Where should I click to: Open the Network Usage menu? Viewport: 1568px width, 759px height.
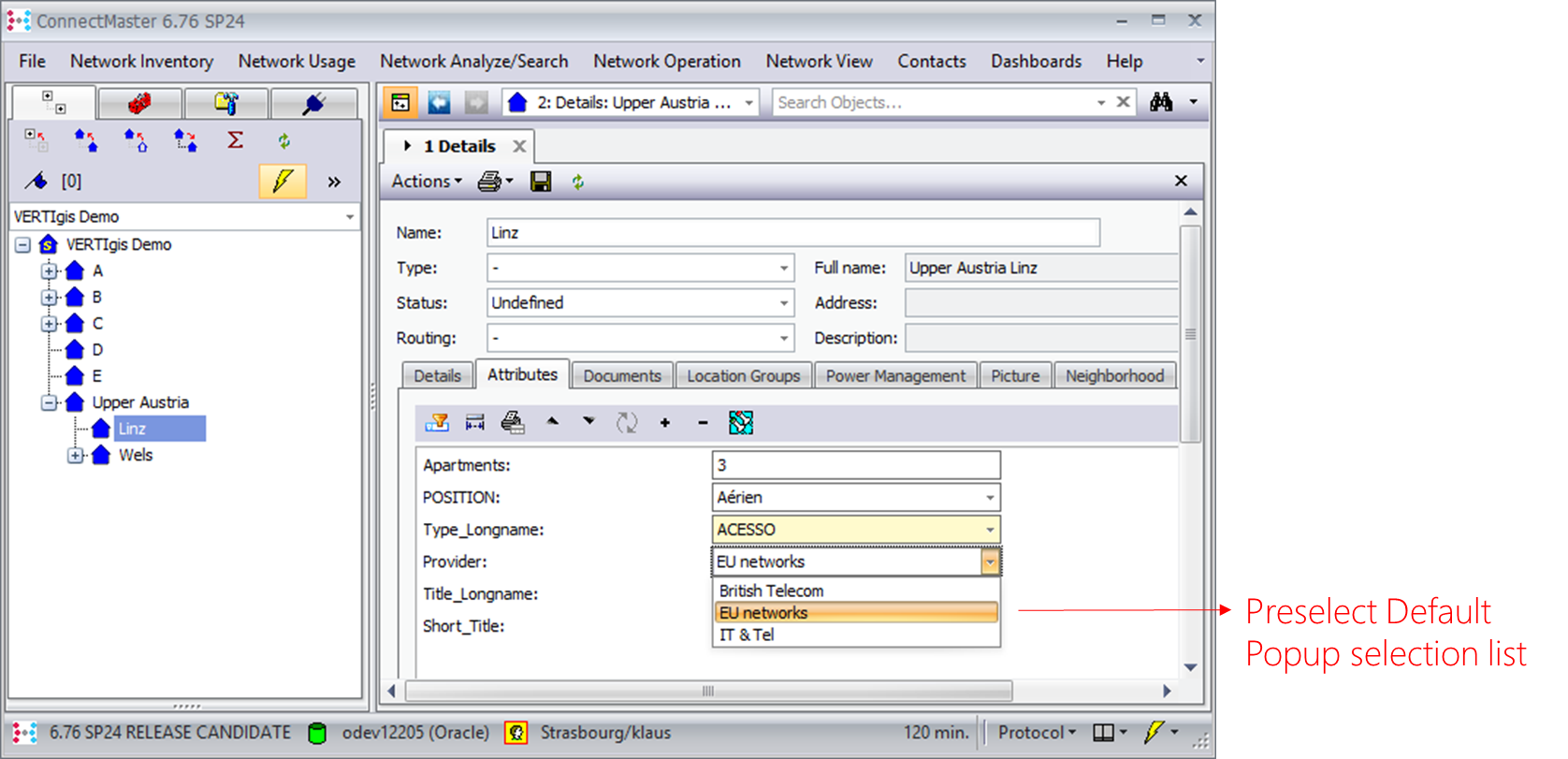click(x=297, y=61)
